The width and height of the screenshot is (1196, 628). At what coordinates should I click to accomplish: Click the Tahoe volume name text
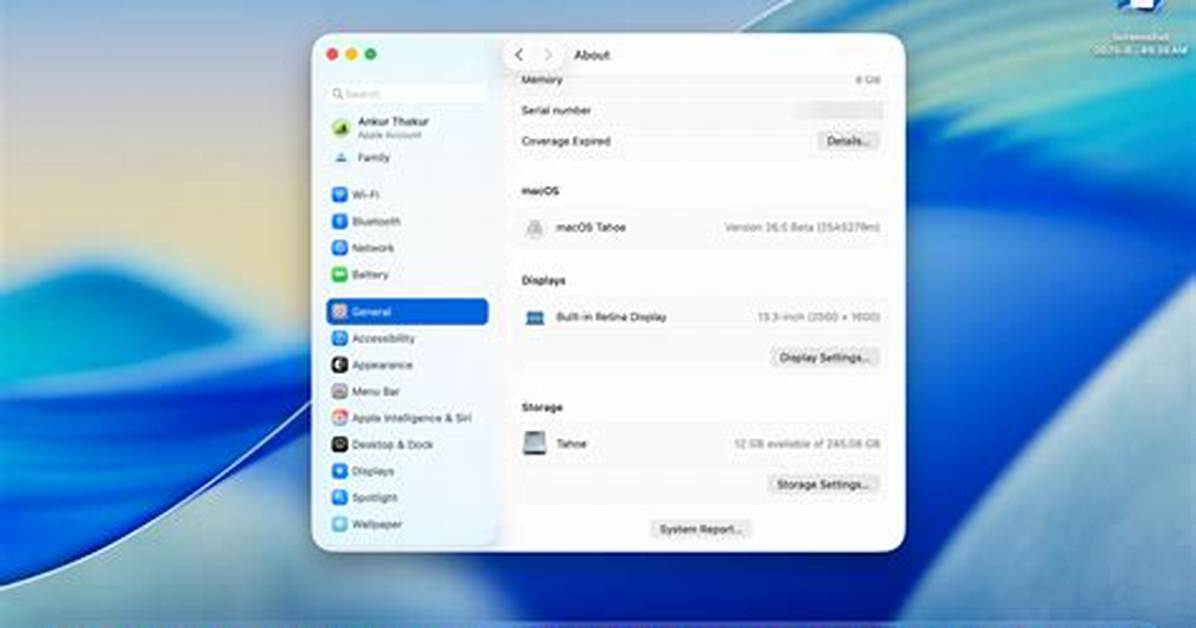click(x=571, y=443)
